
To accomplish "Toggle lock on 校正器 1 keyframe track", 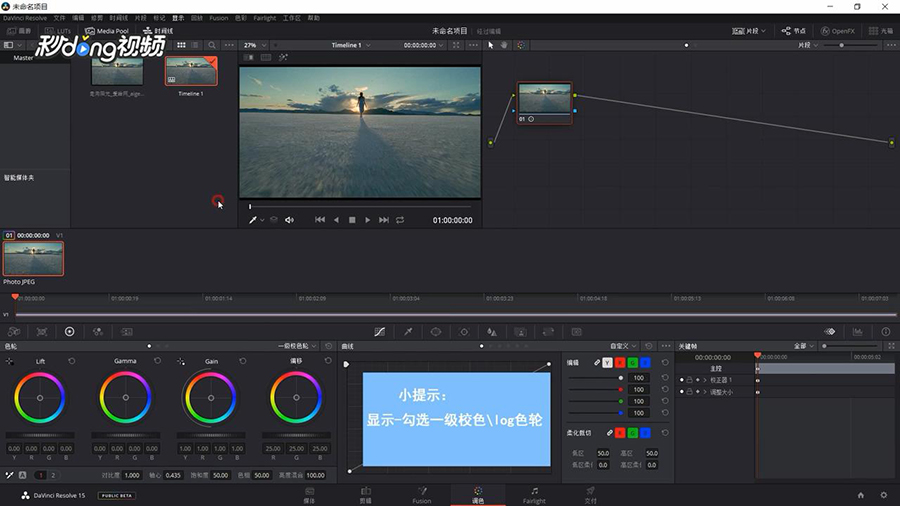I will [689, 380].
